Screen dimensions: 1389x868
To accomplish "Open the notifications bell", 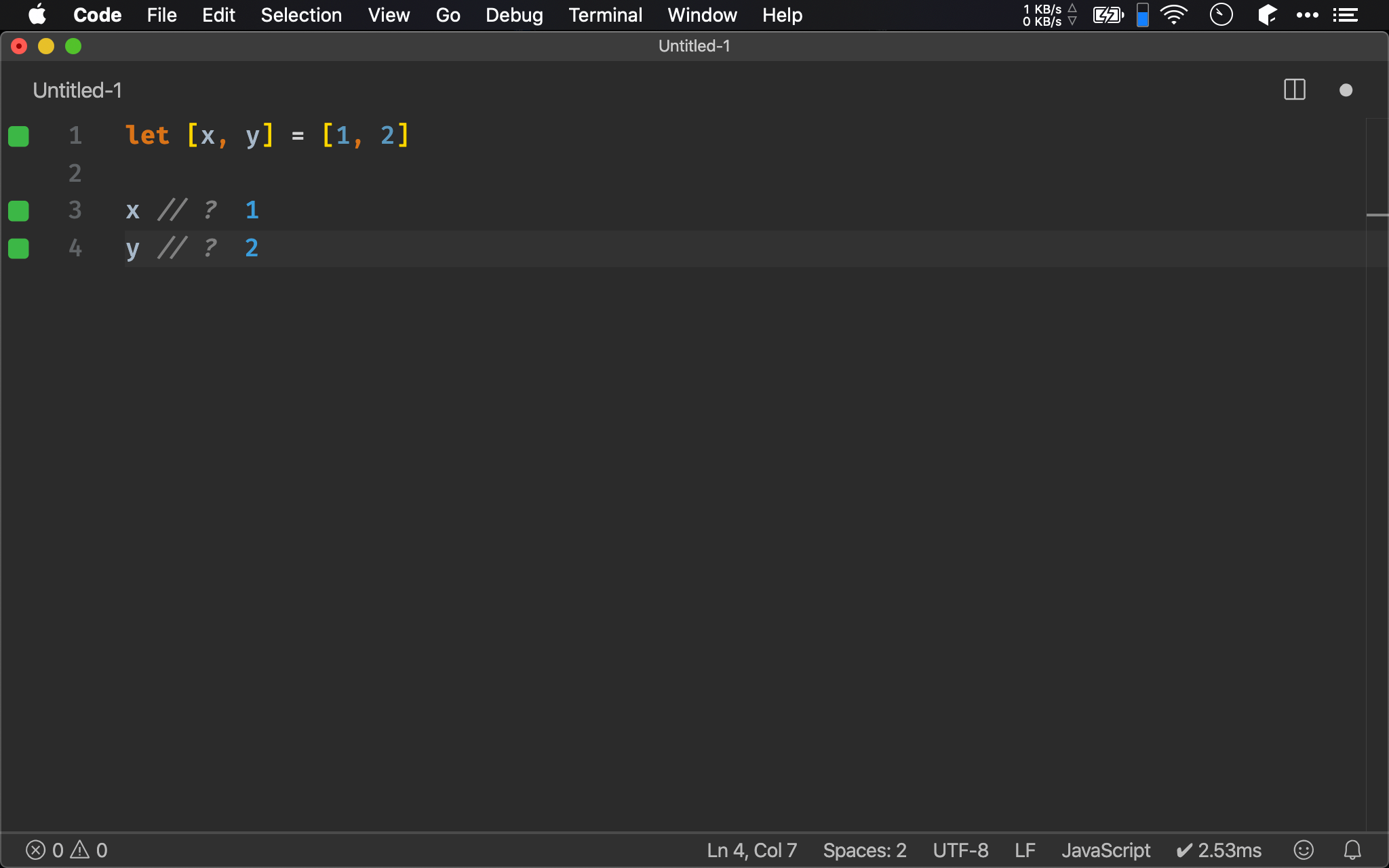I will [x=1352, y=850].
